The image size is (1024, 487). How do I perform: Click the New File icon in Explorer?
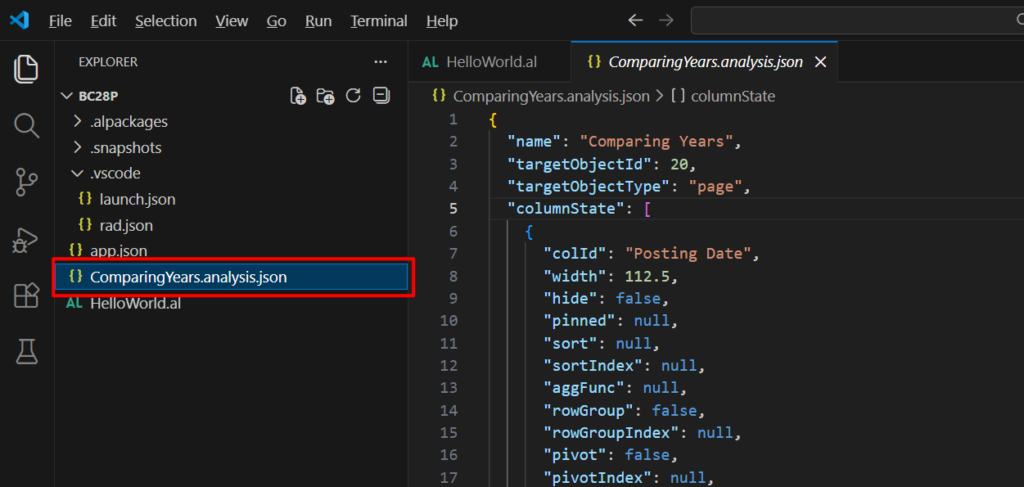coord(298,96)
